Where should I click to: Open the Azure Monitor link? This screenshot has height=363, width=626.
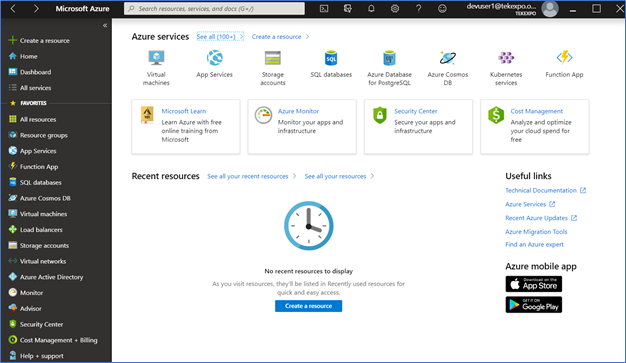click(298, 111)
